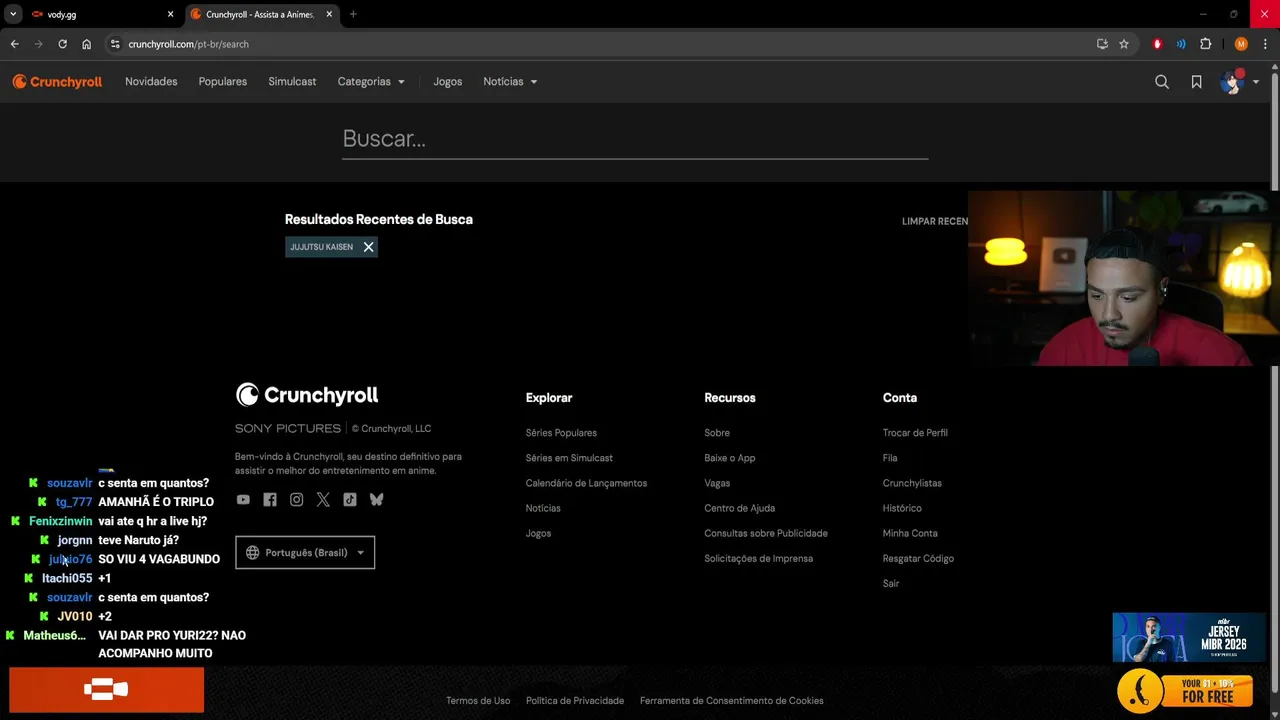
Task: Click the address bar URL
Action: (x=189, y=44)
